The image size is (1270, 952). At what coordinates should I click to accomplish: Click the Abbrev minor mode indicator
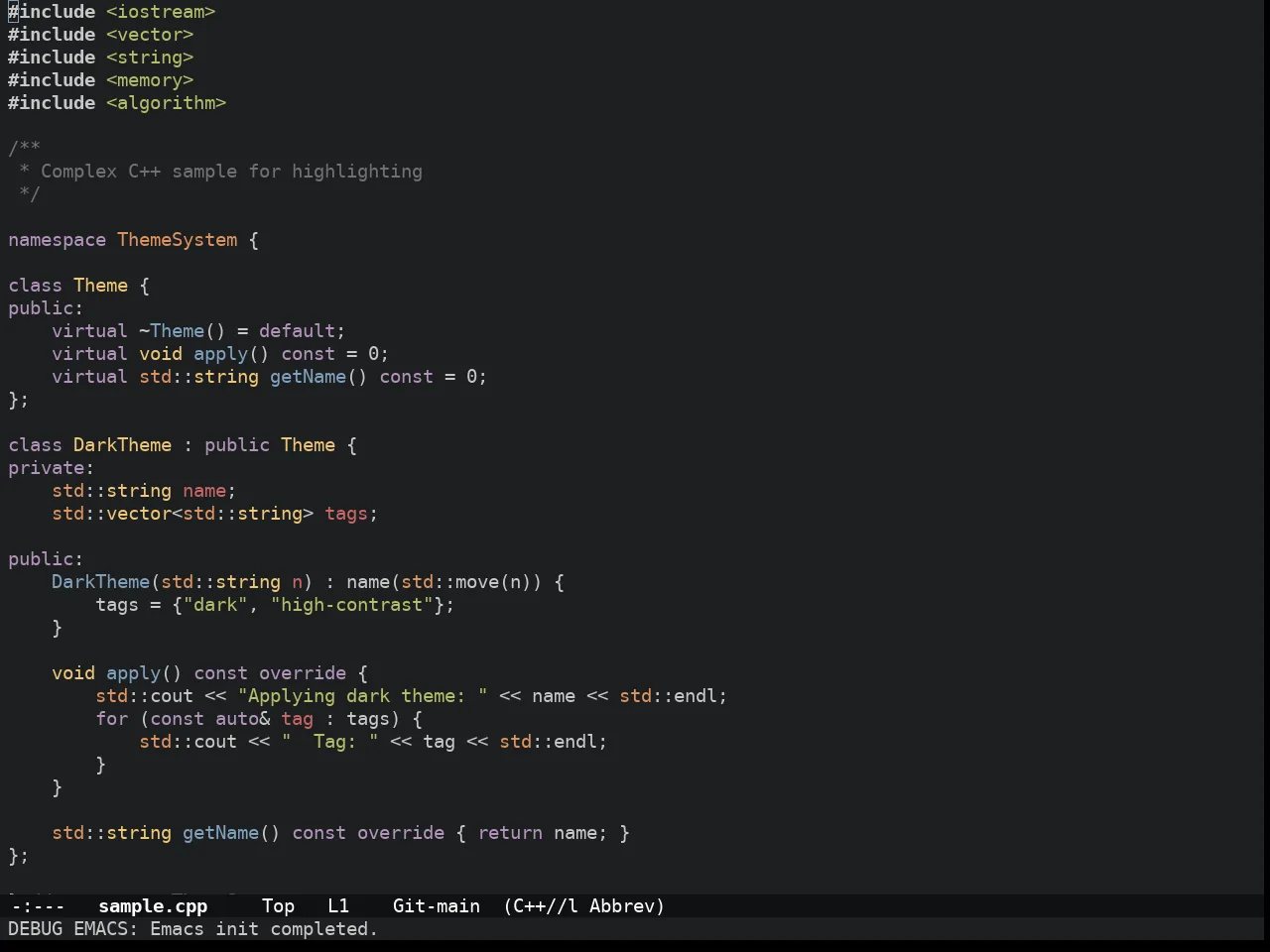(x=622, y=905)
